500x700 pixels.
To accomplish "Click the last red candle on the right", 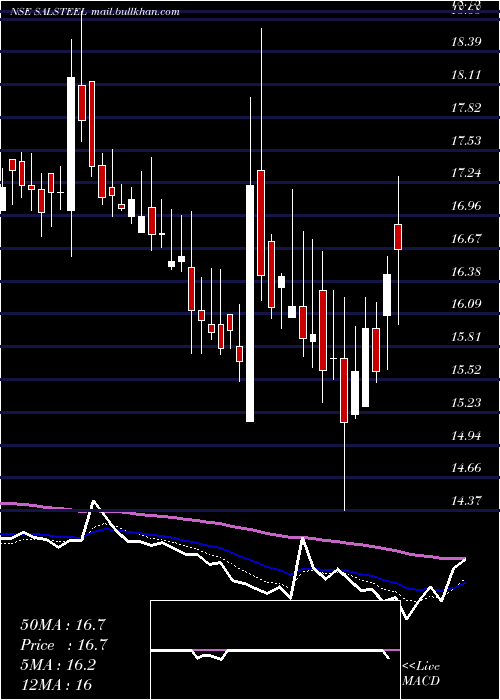I will (398, 237).
